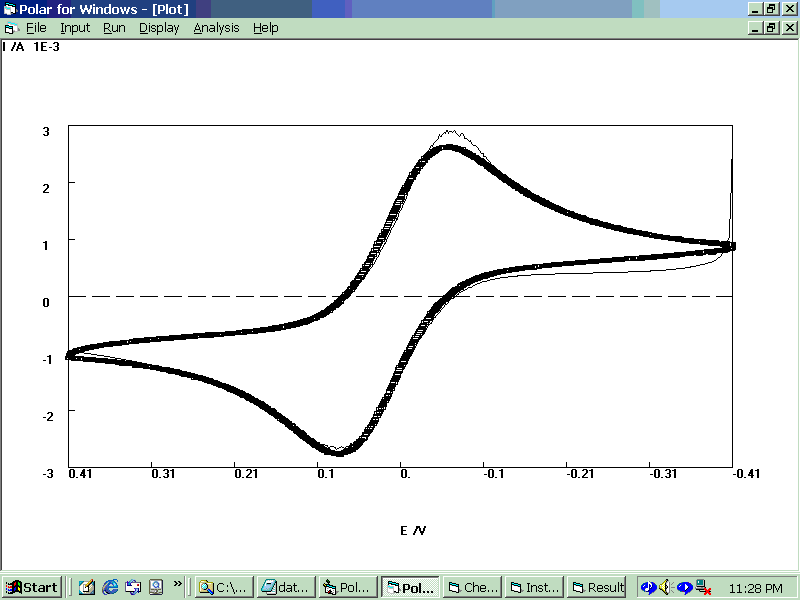The height and width of the screenshot is (600, 800).
Task: Click the Polar app icon in title bar
Action: [x=10, y=9]
